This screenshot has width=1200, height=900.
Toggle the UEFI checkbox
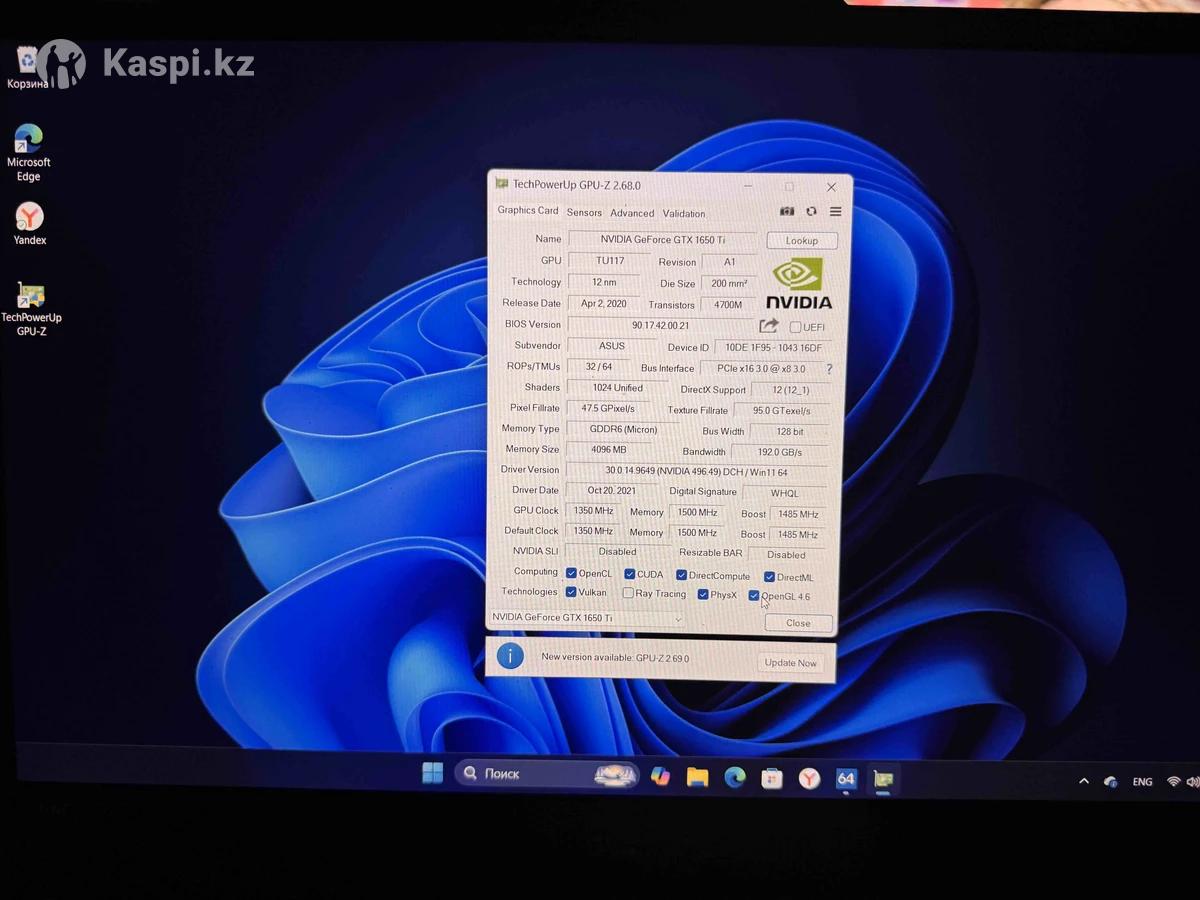coord(795,327)
